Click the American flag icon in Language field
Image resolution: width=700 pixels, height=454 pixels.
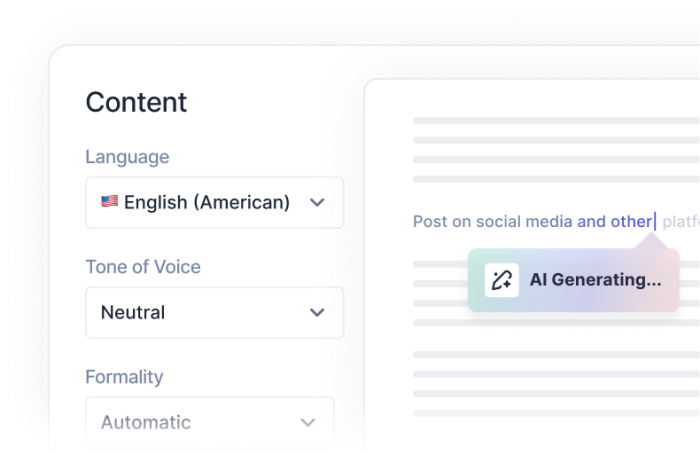(110, 202)
